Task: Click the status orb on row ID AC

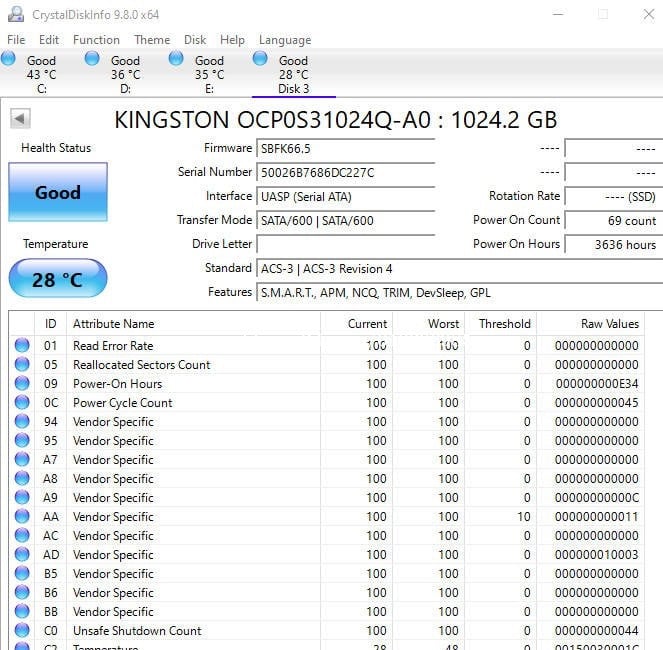Action: pyautogui.click(x=22, y=535)
